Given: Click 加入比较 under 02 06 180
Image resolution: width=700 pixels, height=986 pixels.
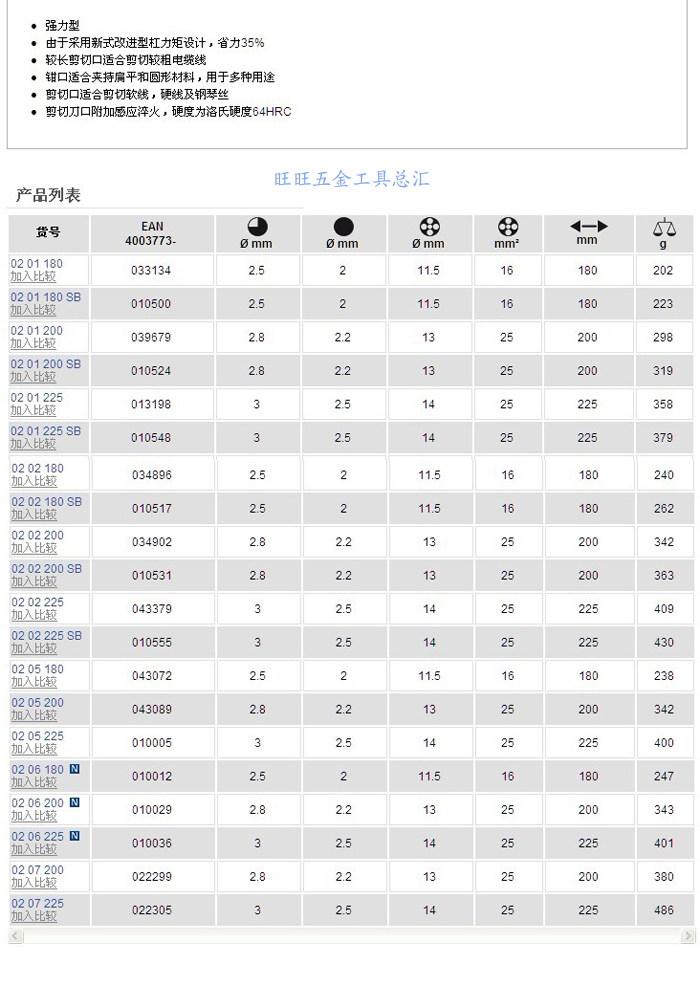Looking at the screenshot, I should (33, 782).
